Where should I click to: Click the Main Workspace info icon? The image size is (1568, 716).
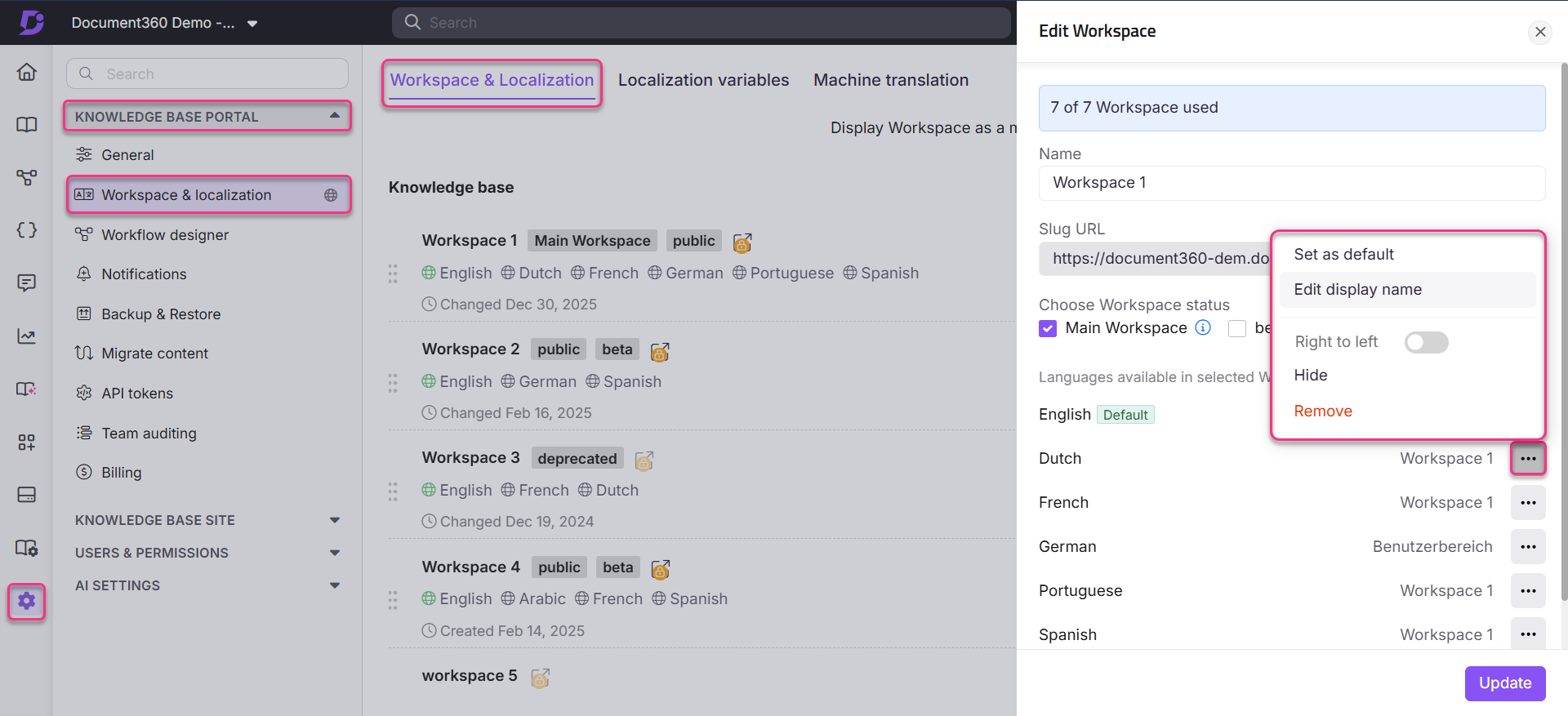pyautogui.click(x=1203, y=327)
